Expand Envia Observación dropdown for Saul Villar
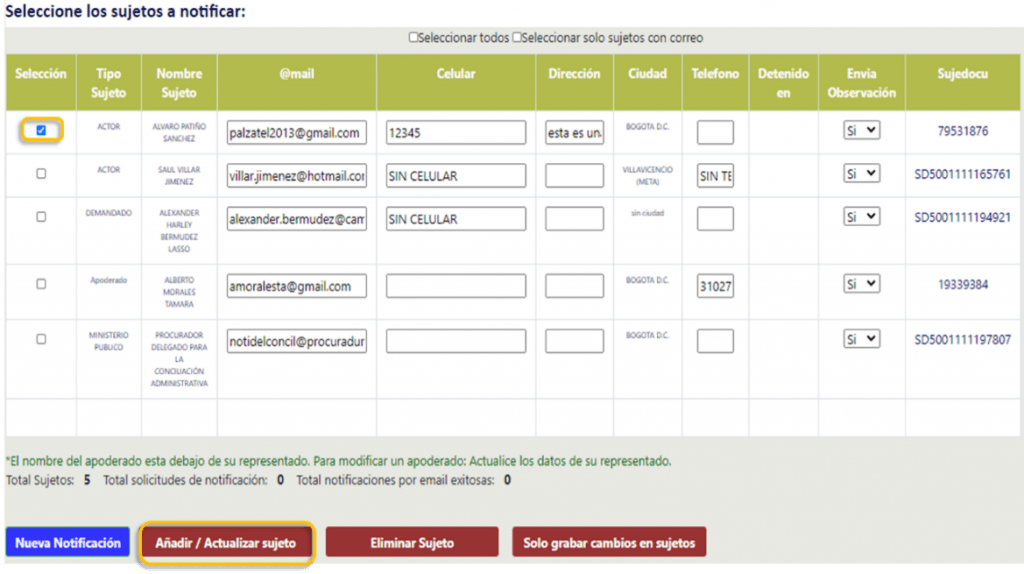1024x574 pixels. click(861, 174)
